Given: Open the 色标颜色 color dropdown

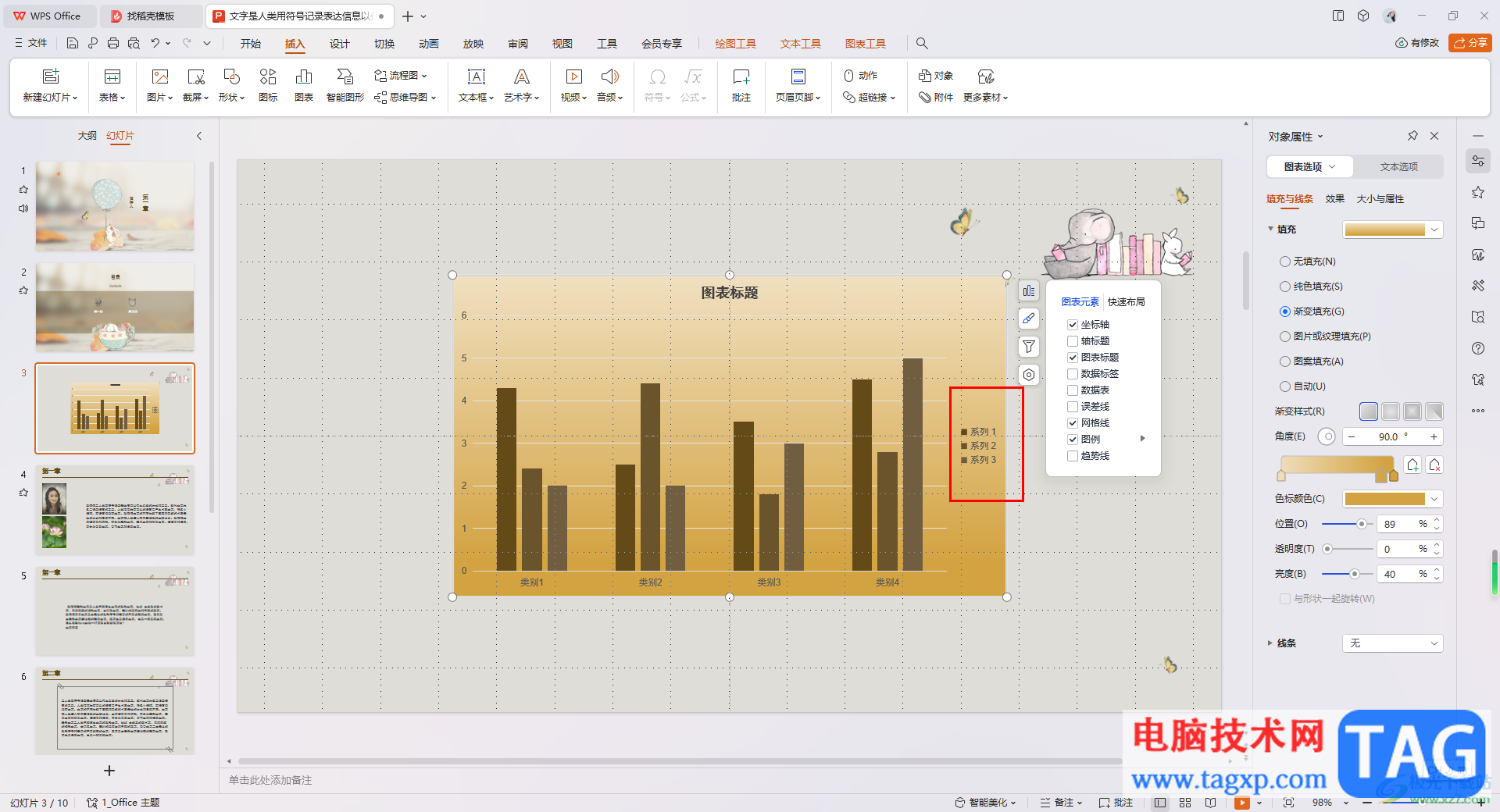Looking at the screenshot, I should (1392, 499).
